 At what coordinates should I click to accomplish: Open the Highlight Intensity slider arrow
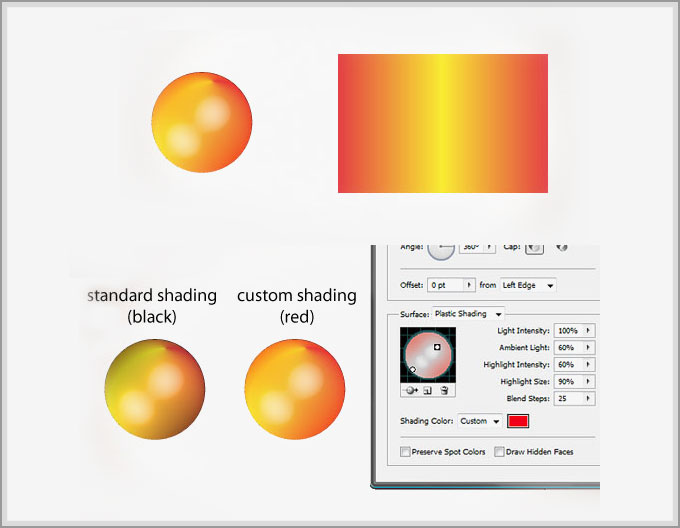tap(588, 365)
